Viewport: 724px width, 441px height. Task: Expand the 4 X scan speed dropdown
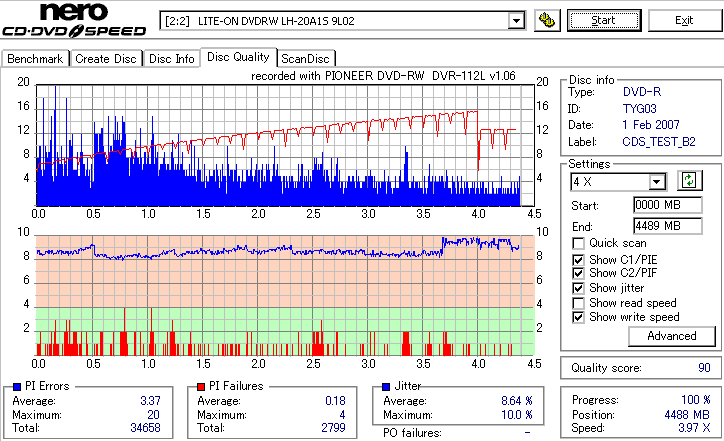(657, 182)
